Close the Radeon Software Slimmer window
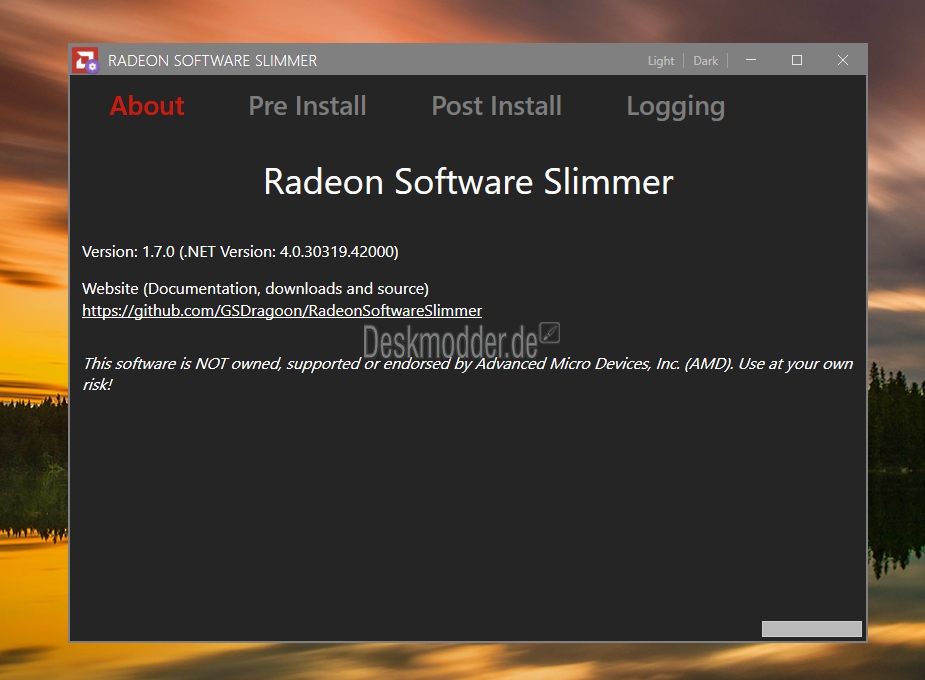This screenshot has width=925, height=680. pos(843,60)
